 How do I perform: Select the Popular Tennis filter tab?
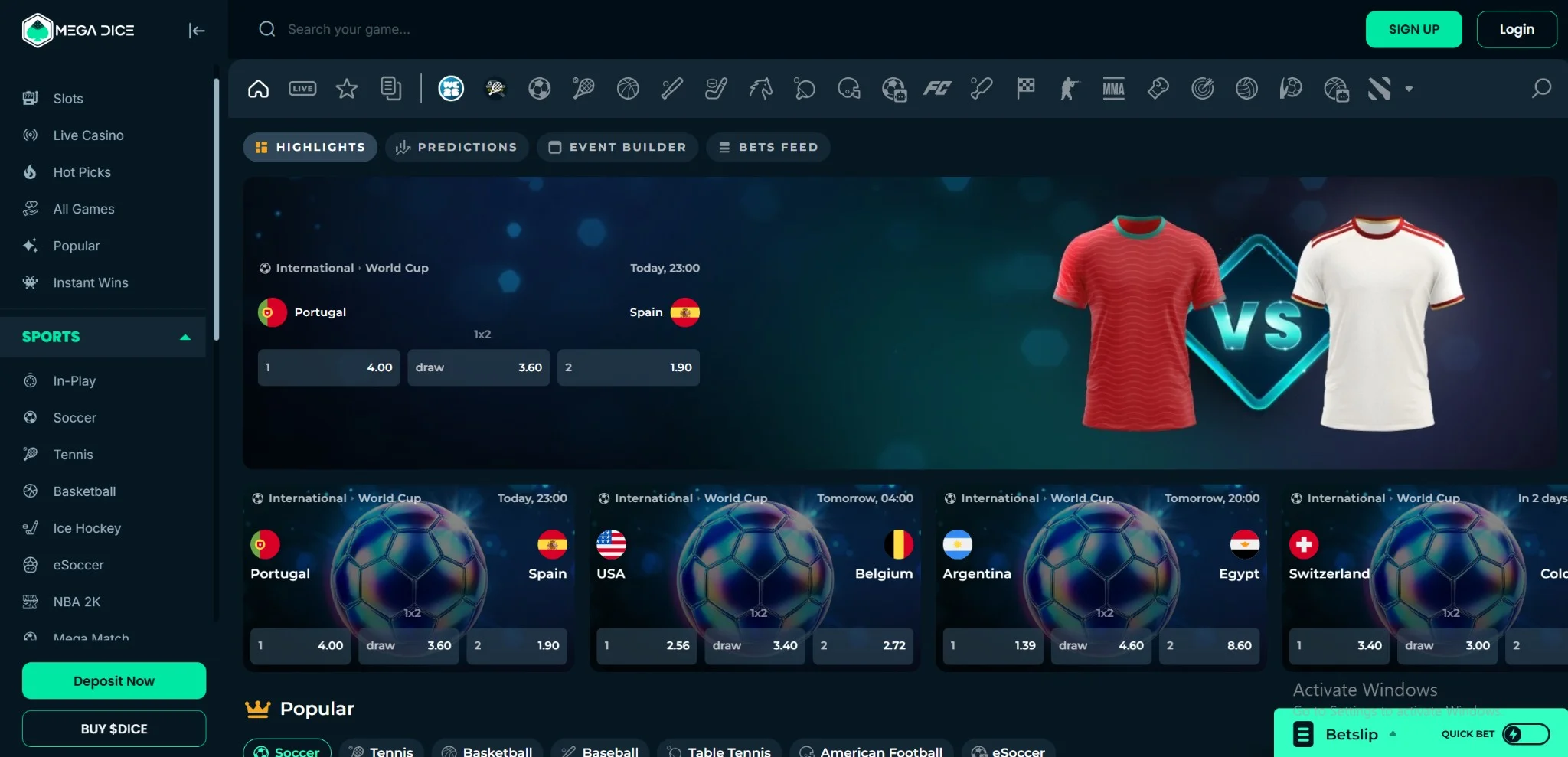(x=381, y=750)
